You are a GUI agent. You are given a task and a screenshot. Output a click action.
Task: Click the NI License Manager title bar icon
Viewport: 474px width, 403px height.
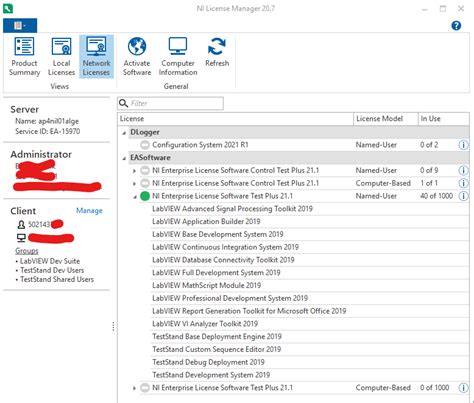[8, 8]
